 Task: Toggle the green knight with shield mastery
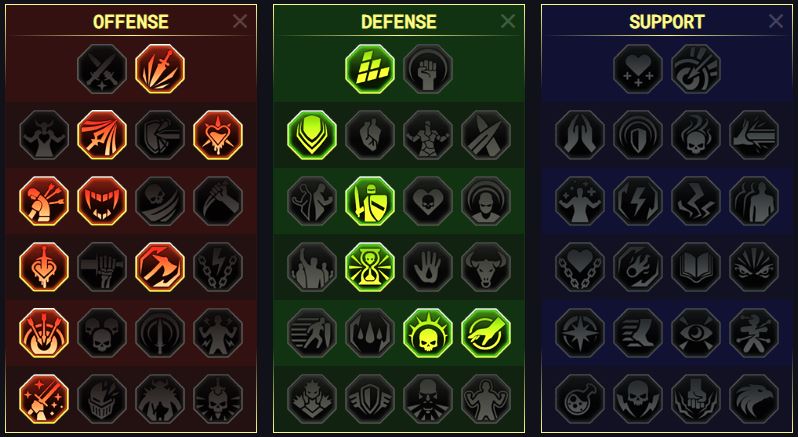click(x=370, y=201)
